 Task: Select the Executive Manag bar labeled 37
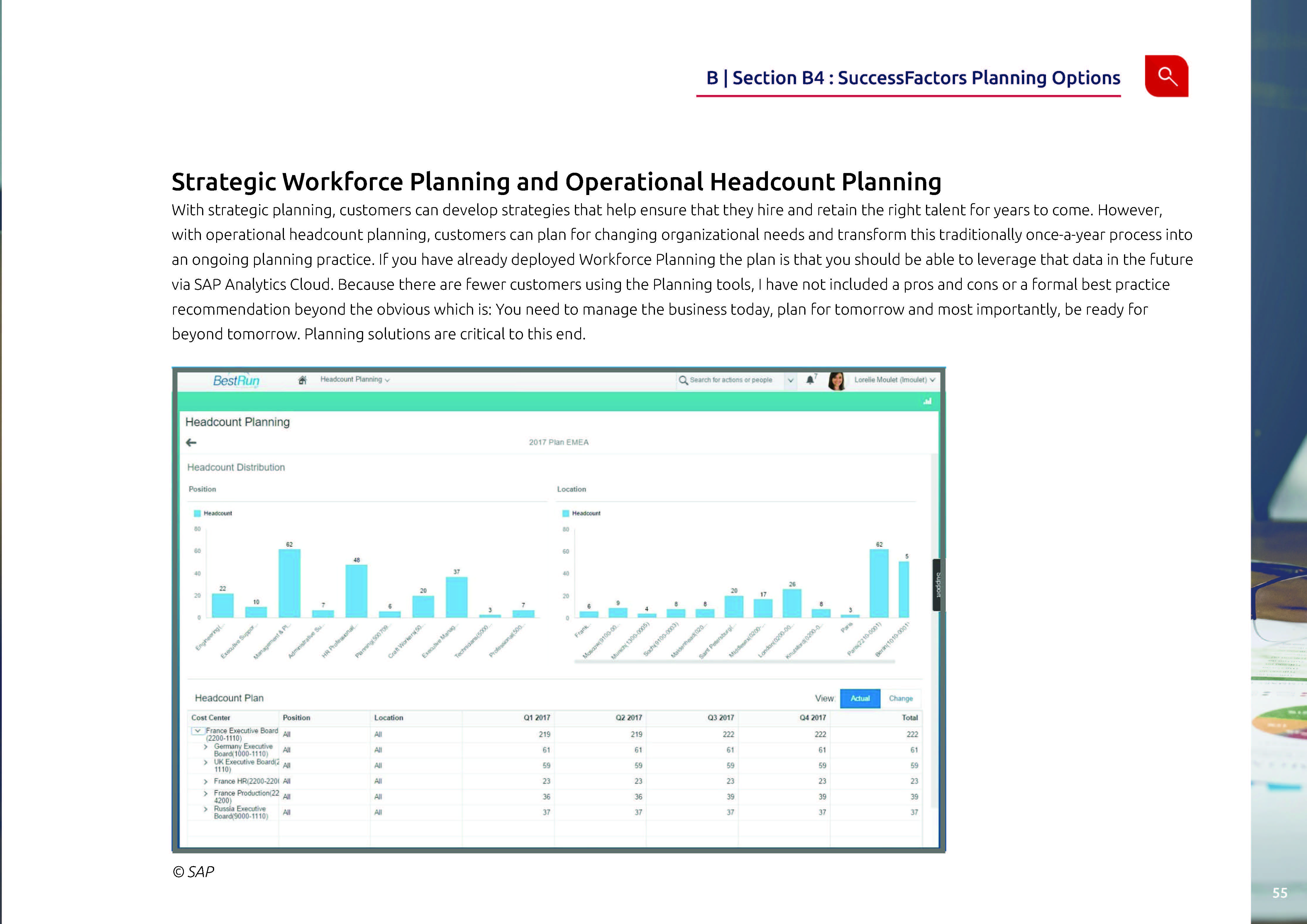[456, 597]
